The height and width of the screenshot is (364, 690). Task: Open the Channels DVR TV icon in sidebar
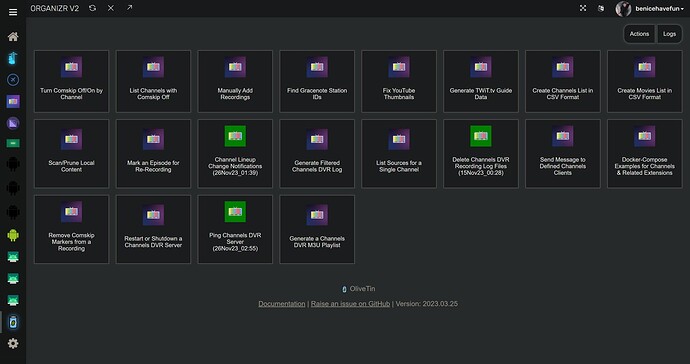pos(13,101)
